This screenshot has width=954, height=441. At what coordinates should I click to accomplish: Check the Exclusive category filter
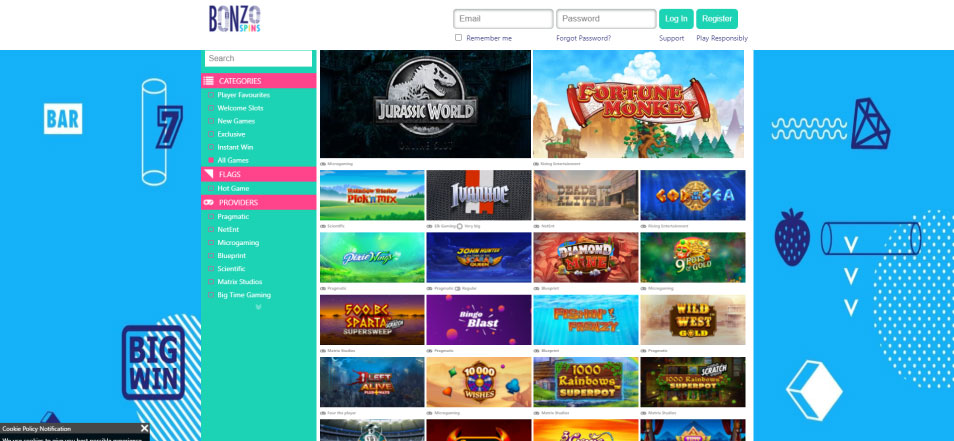(x=211, y=134)
